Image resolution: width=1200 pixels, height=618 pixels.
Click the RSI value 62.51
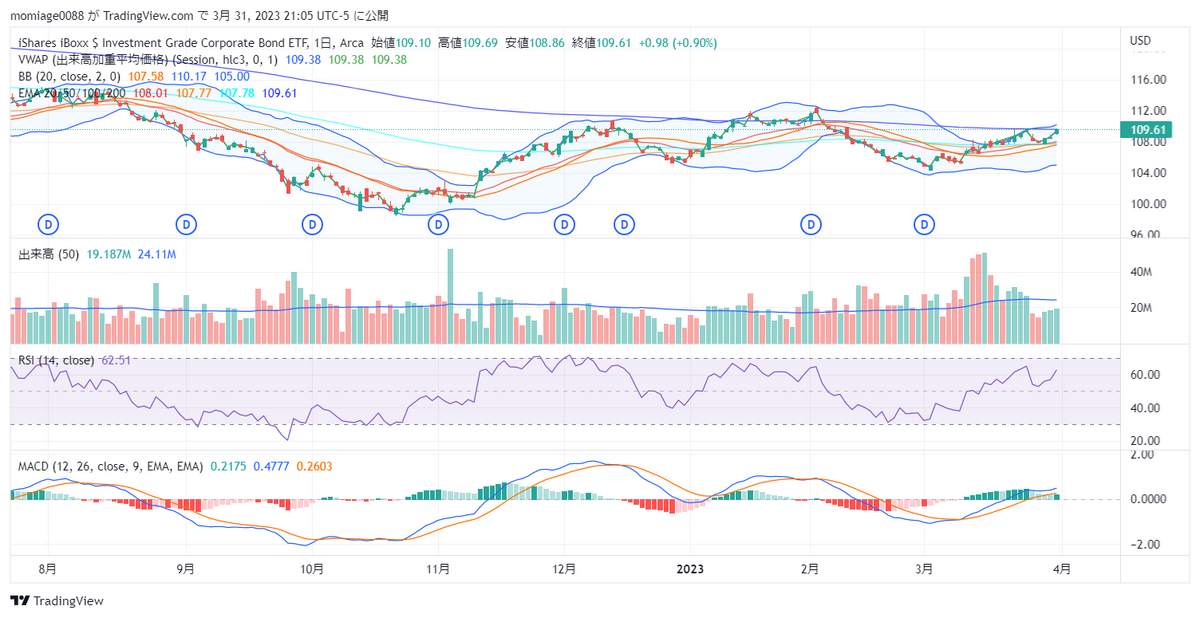point(116,360)
